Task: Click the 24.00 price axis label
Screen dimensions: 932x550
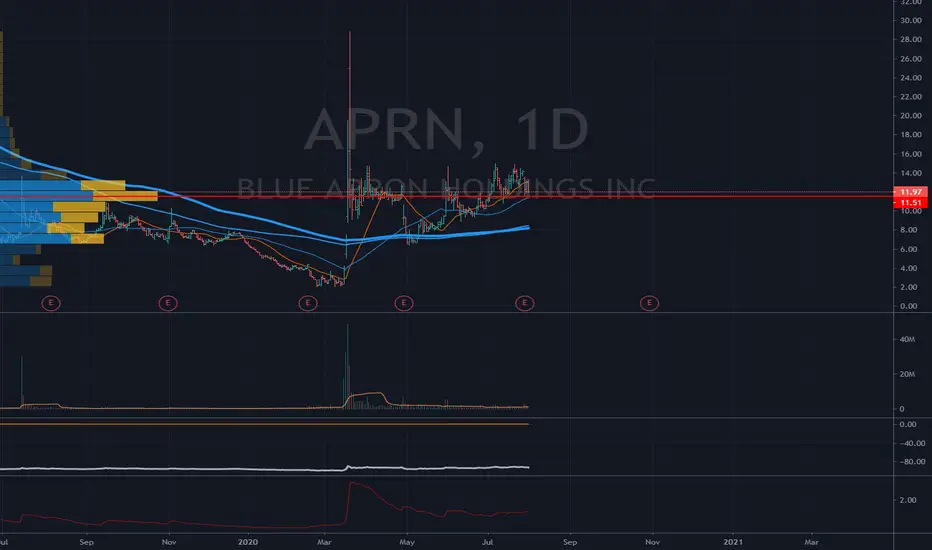Action: pyautogui.click(x=911, y=77)
